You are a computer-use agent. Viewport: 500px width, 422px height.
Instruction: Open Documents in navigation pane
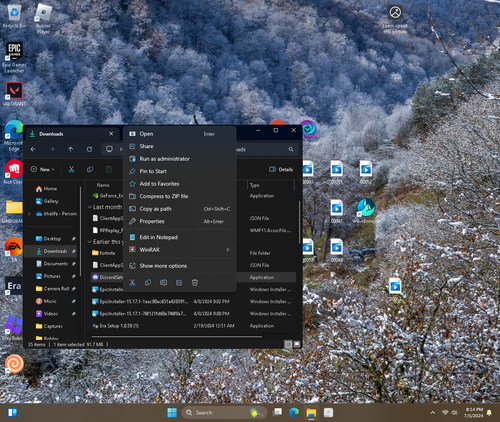click(x=56, y=264)
